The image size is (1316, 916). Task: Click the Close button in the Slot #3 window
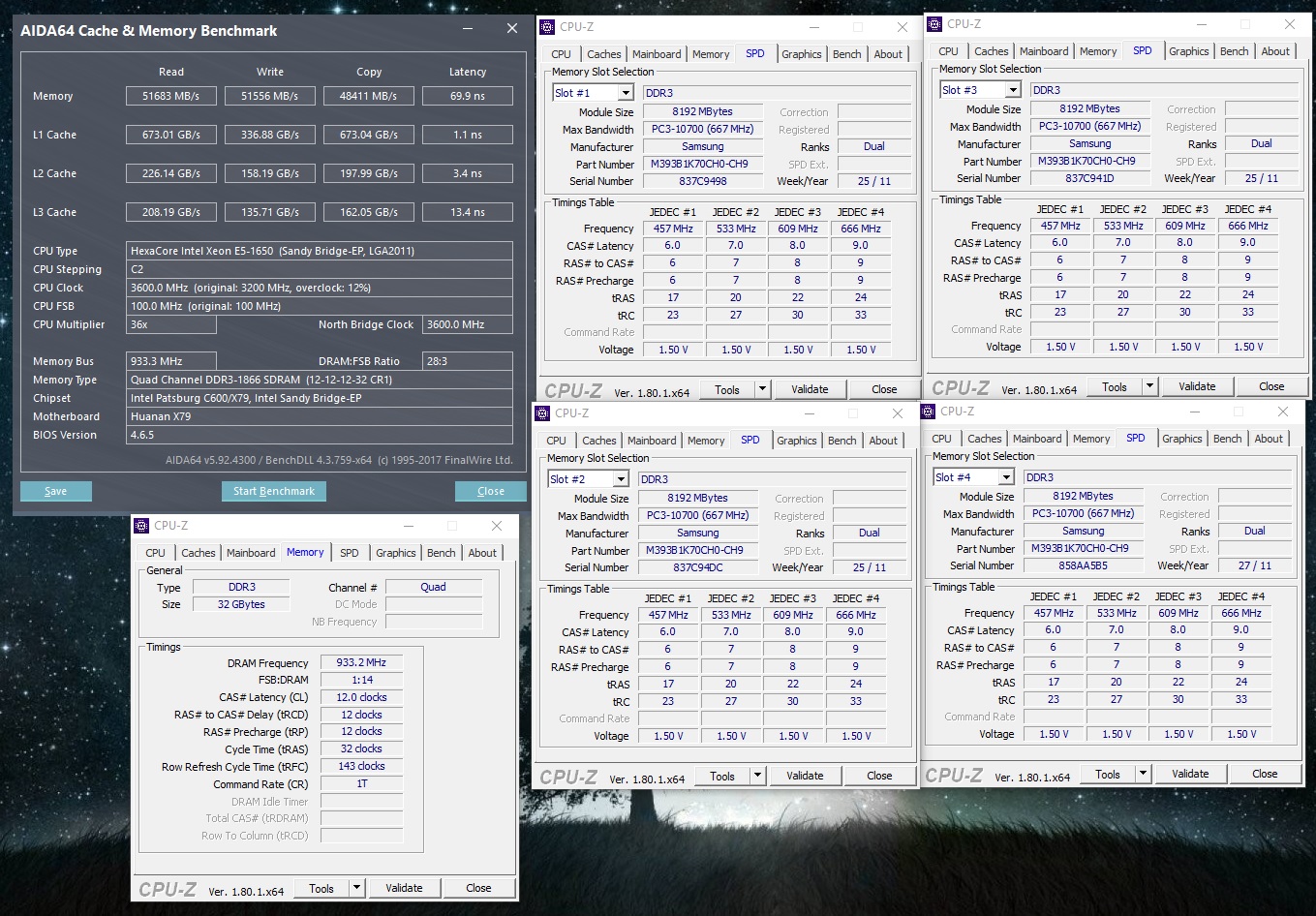tap(1271, 386)
